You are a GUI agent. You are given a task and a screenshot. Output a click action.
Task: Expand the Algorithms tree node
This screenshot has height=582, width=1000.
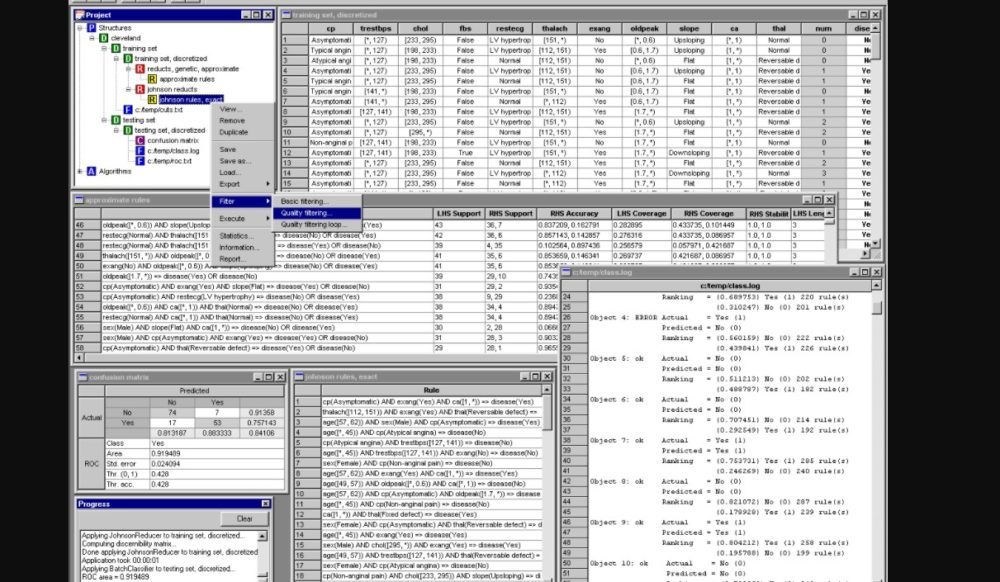80,171
